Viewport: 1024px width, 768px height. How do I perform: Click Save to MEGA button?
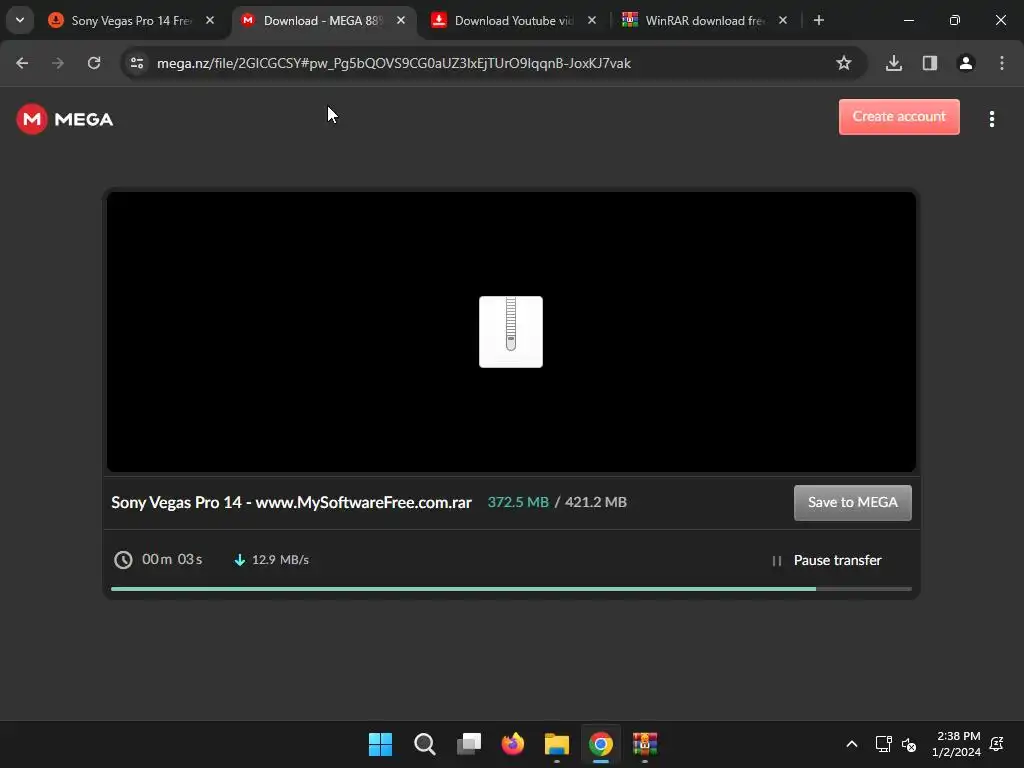852,502
